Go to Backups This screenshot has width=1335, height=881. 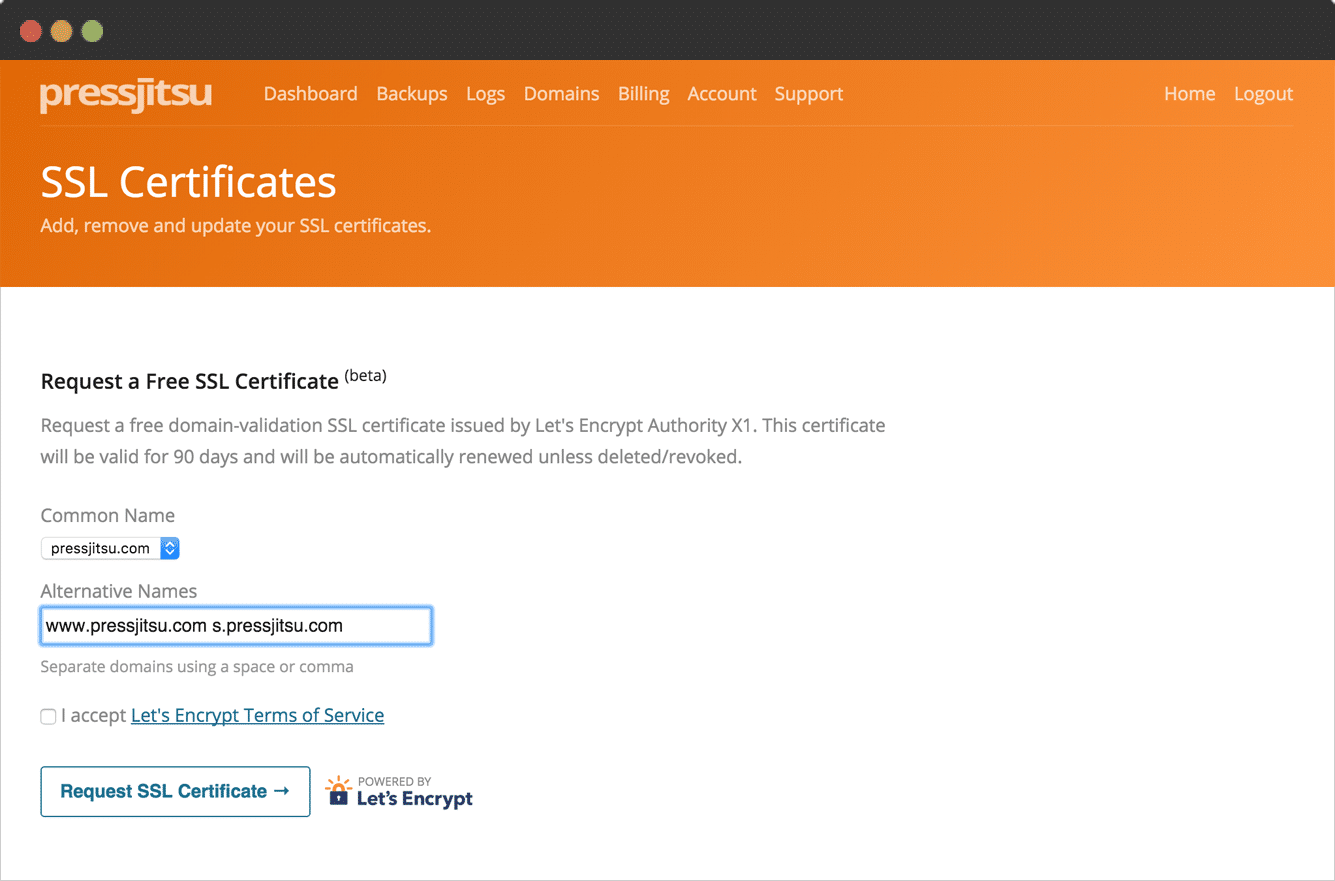412,93
